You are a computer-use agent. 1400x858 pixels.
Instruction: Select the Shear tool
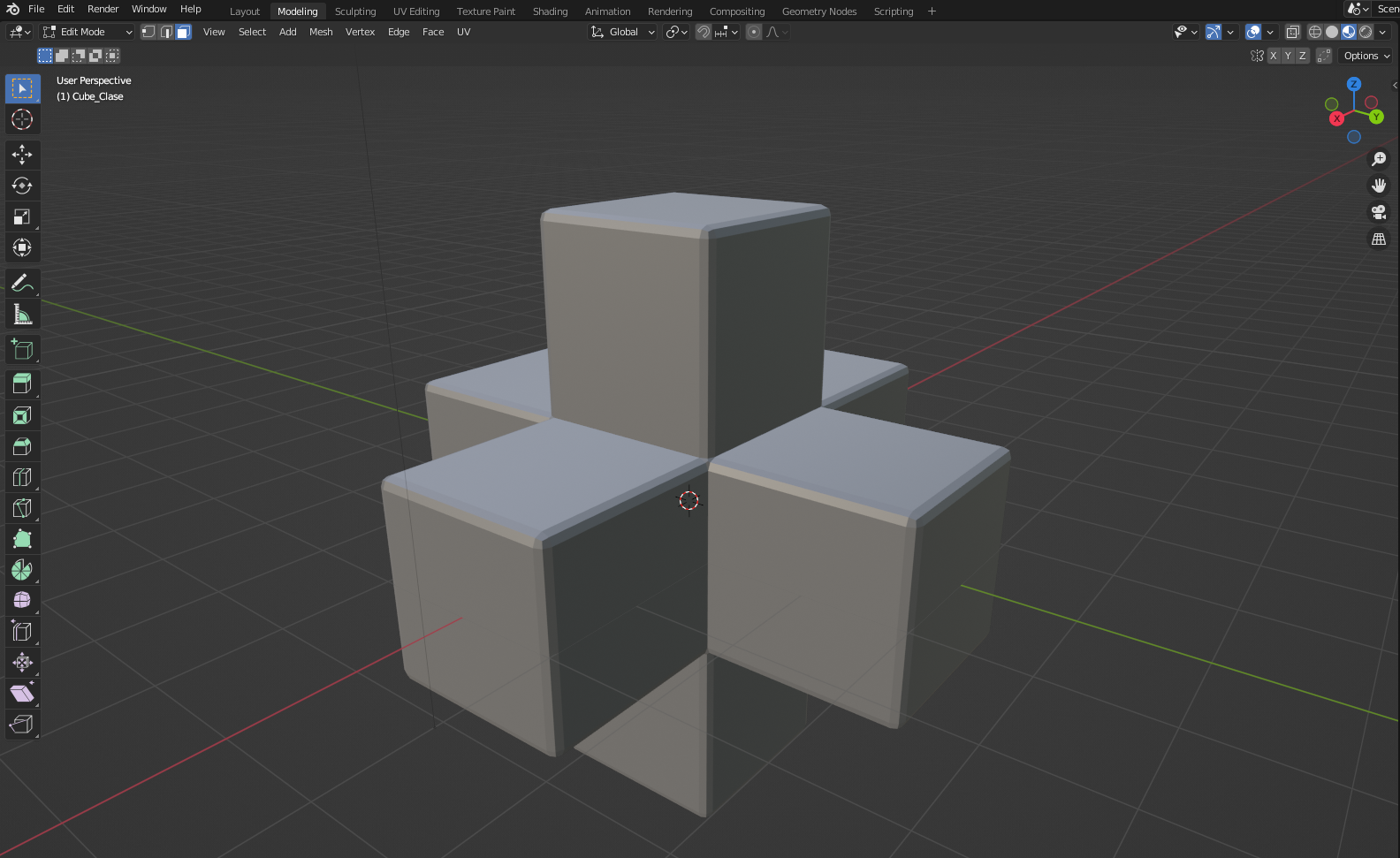click(22, 693)
